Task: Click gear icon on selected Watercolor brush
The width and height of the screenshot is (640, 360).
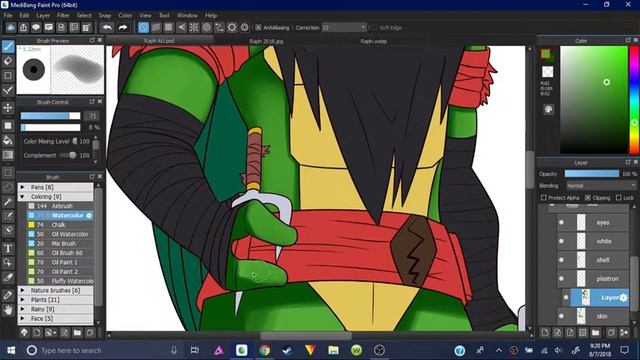Action: [x=89, y=216]
